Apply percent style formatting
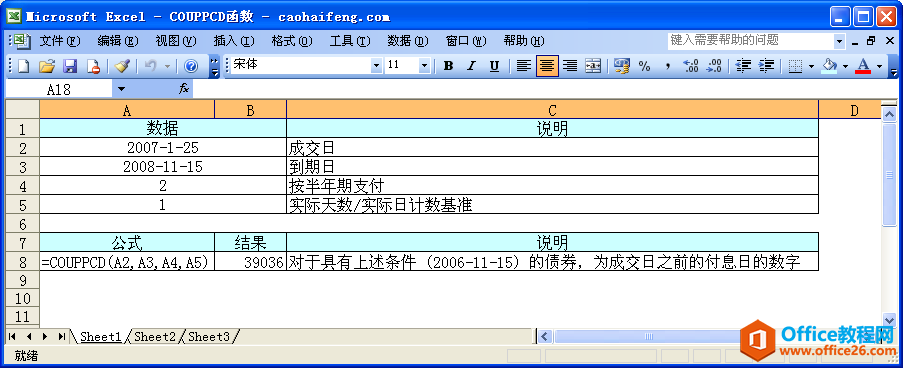Image resolution: width=903 pixels, height=368 pixels. pos(644,66)
